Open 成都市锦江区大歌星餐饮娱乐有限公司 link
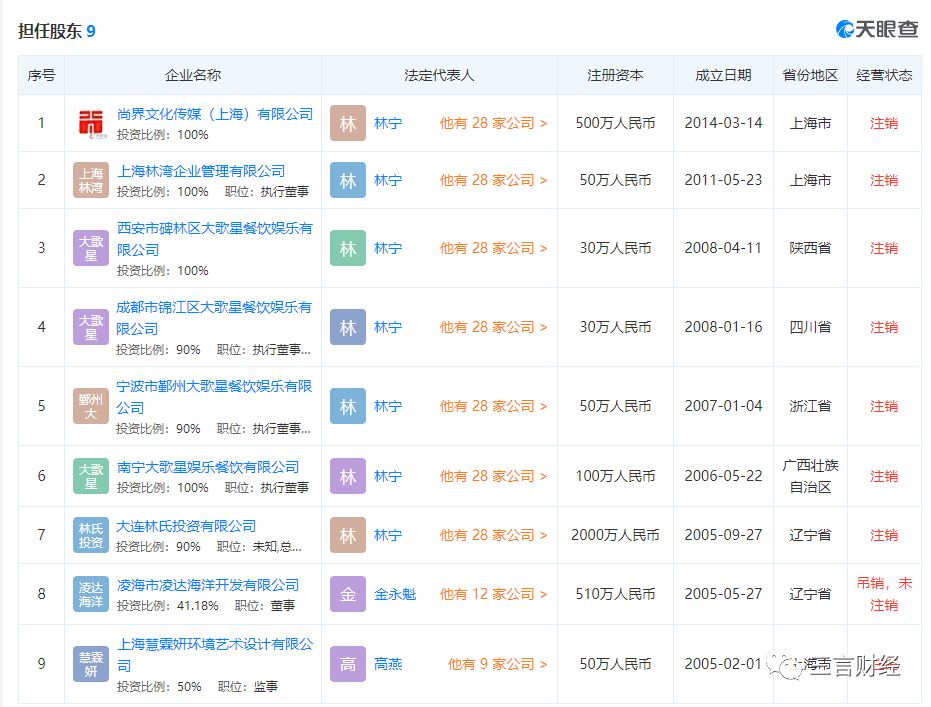 (x=214, y=318)
